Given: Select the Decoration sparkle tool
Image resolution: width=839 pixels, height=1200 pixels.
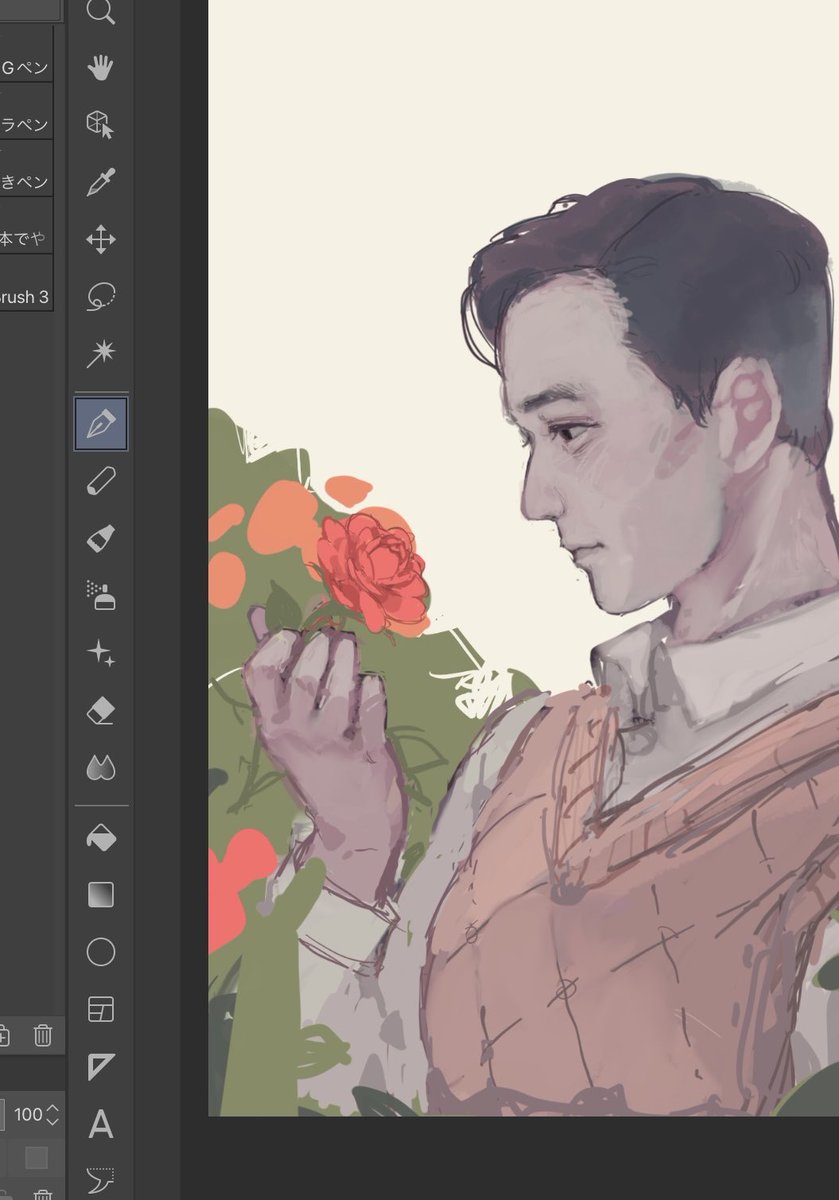Looking at the screenshot, I should pyautogui.click(x=101, y=653).
